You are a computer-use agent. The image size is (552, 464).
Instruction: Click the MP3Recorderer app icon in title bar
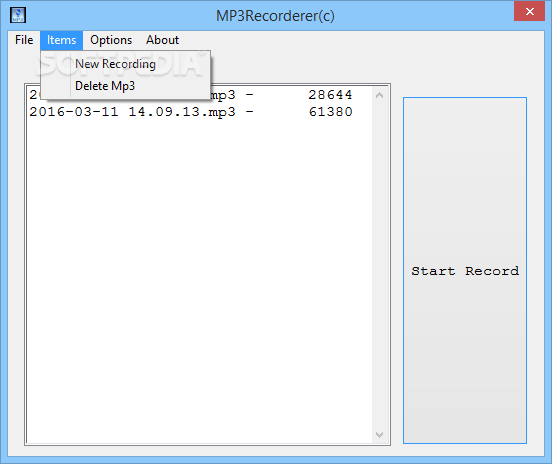tap(18, 15)
